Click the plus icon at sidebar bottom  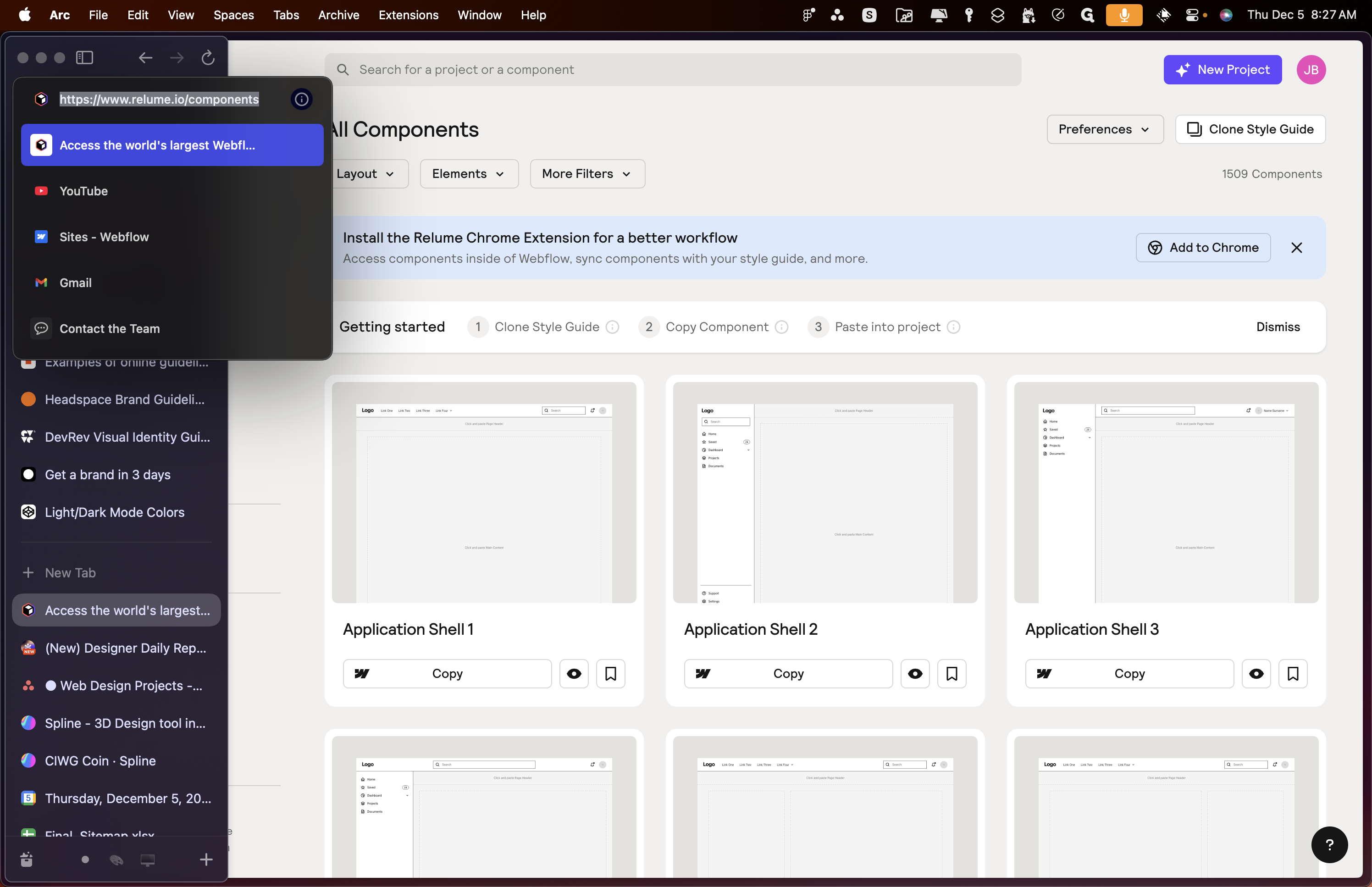206,860
